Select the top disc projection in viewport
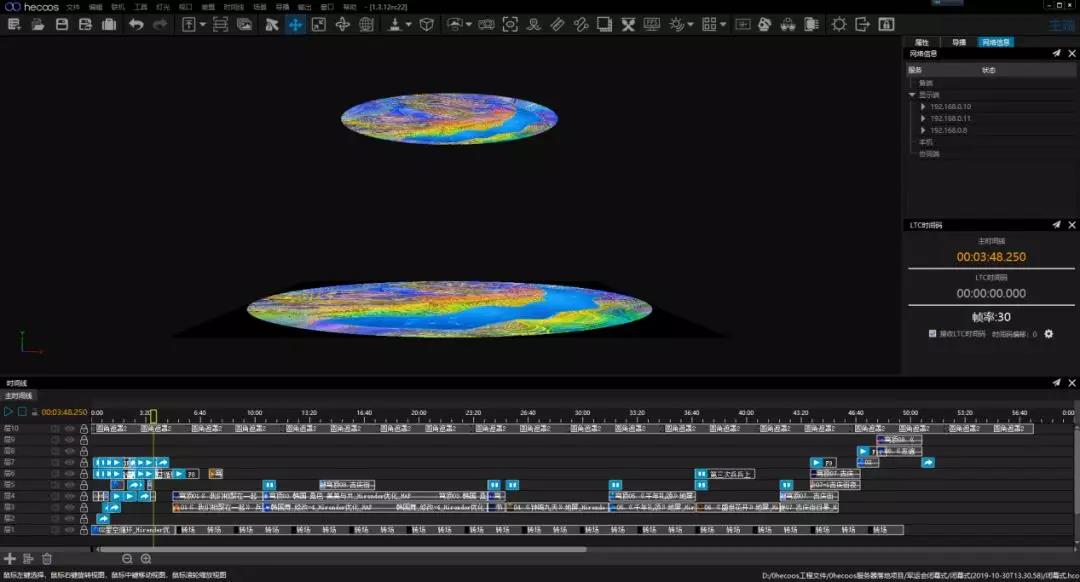The image size is (1080, 582). click(449, 118)
